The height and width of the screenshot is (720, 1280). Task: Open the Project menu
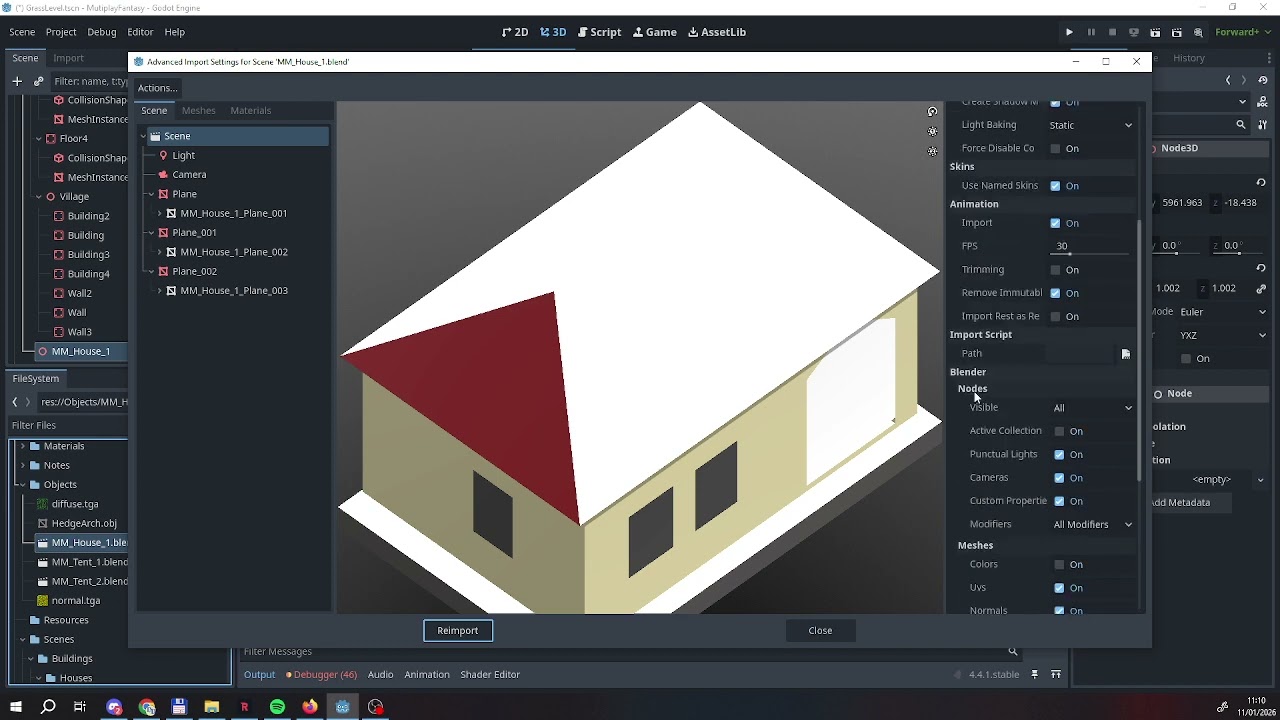61,32
